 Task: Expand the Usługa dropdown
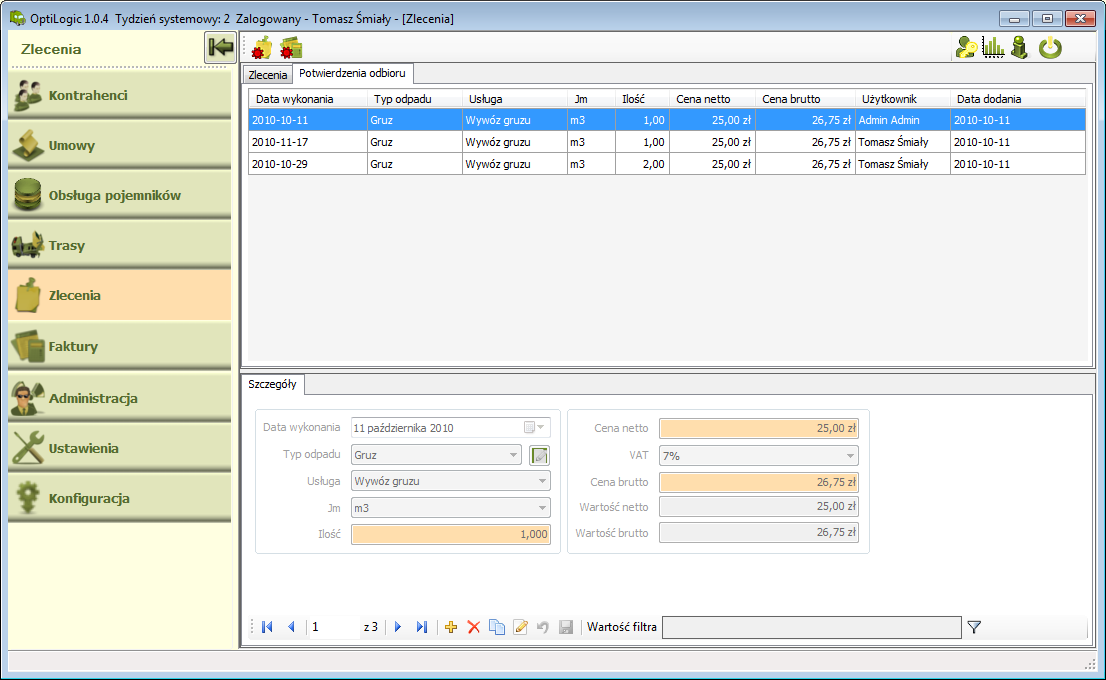pyautogui.click(x=542, y=481)
